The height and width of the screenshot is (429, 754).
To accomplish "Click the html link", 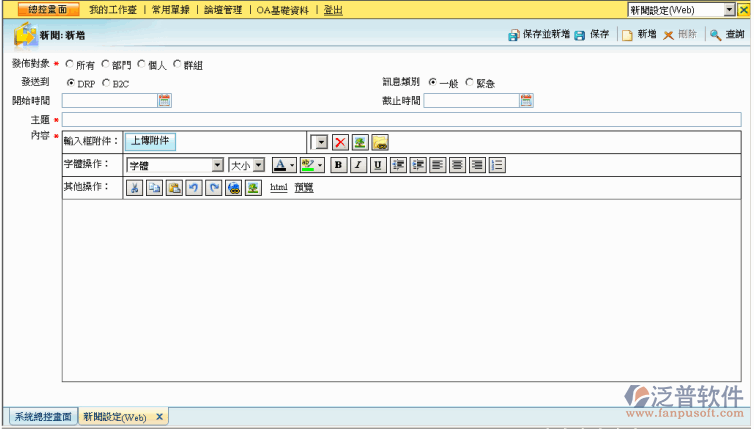I will point(279,187).
